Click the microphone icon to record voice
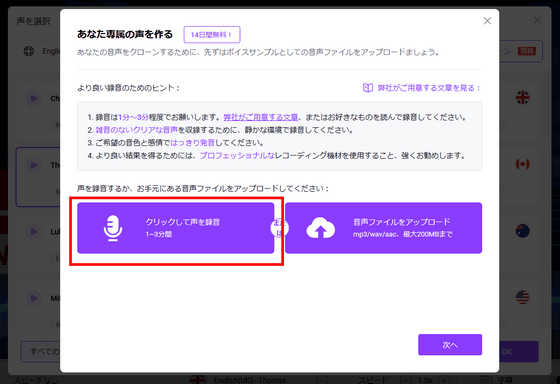This screenshot has height=384, width=560. pyautogui.click(x=113, y=228)
